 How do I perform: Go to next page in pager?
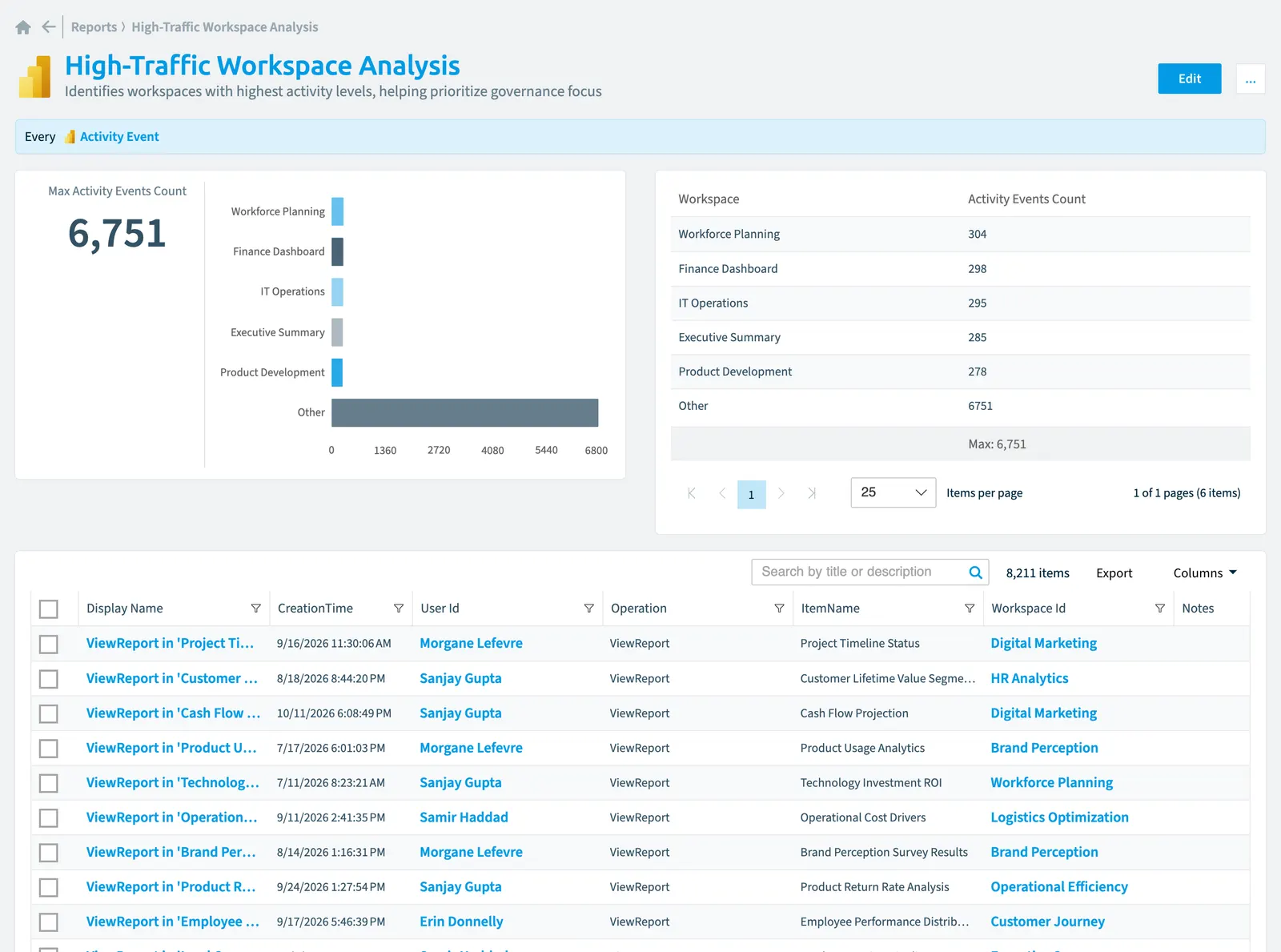tap(781, 493)
